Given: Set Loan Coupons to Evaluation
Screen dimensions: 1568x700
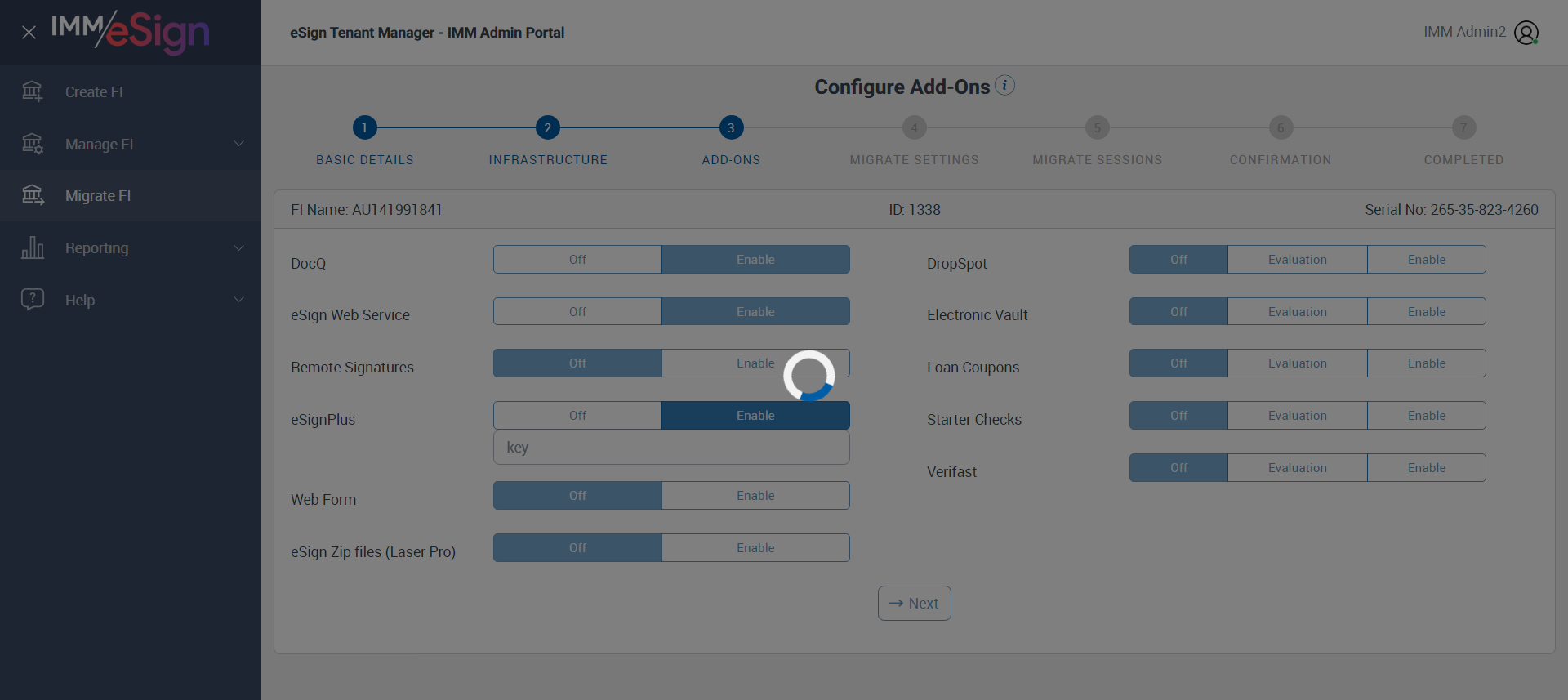Looking at the screenshot, I should (1297, 363).
